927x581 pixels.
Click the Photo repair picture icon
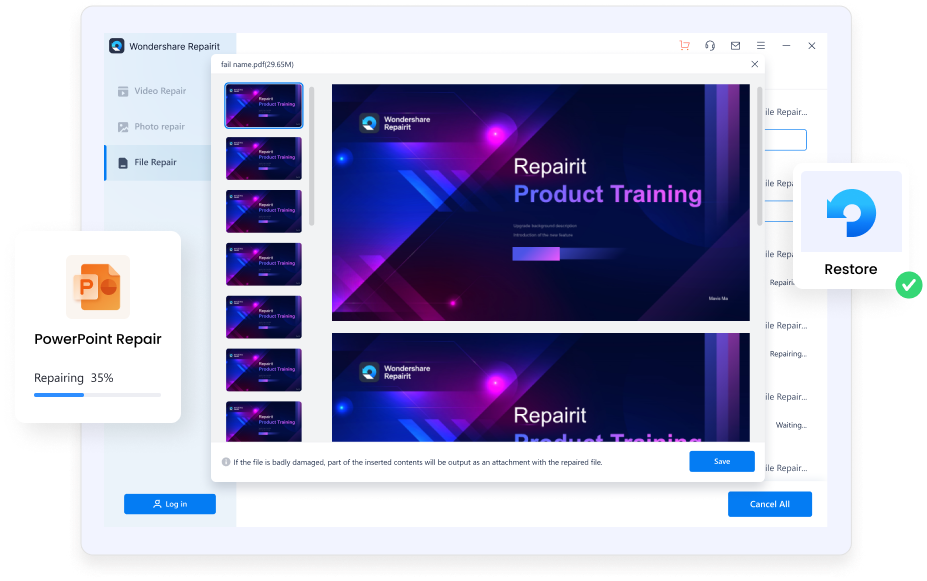[123, 127]
